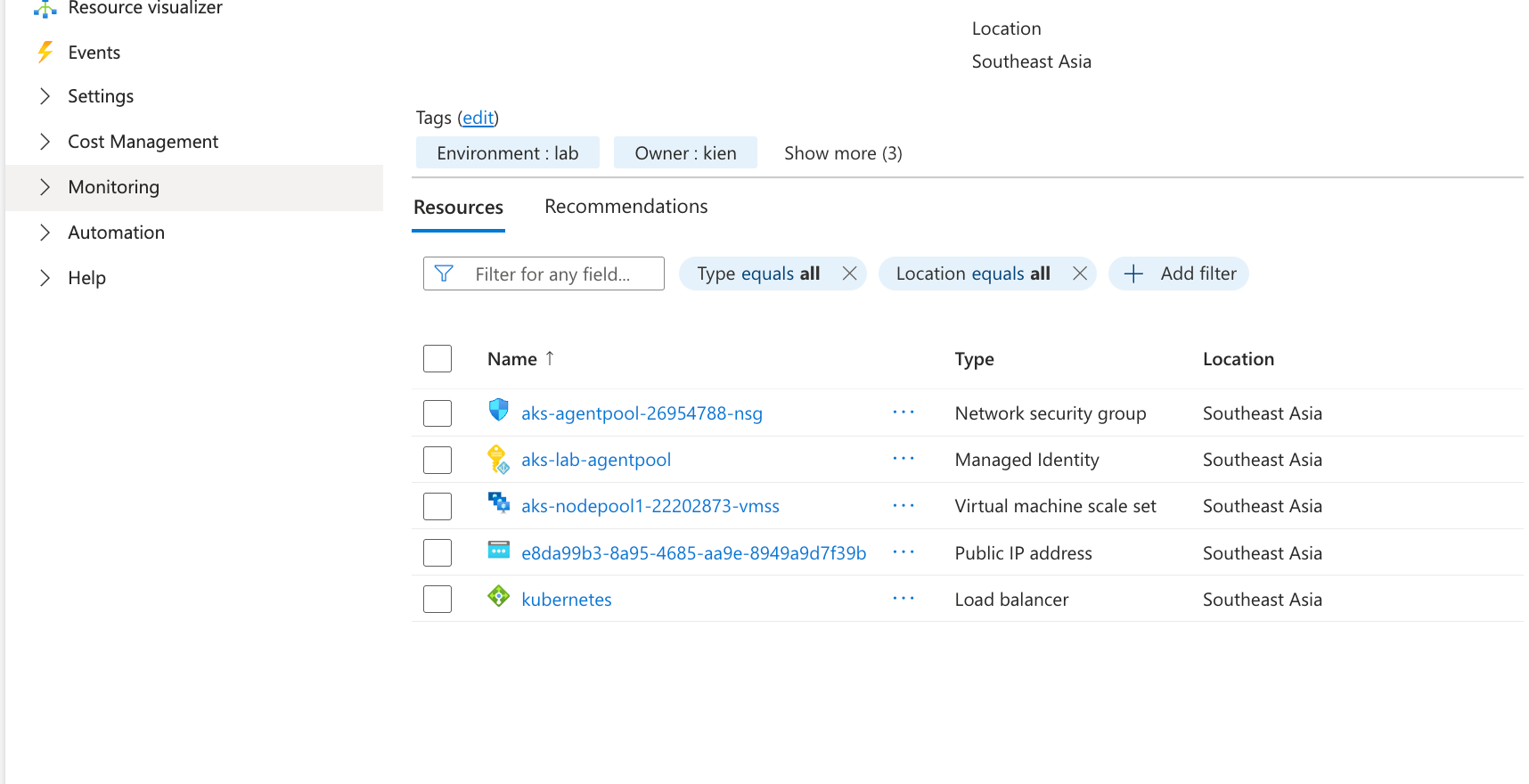The image size is (1529, 784).
Task: Sort by the Type column header
Action: point(975,359)
